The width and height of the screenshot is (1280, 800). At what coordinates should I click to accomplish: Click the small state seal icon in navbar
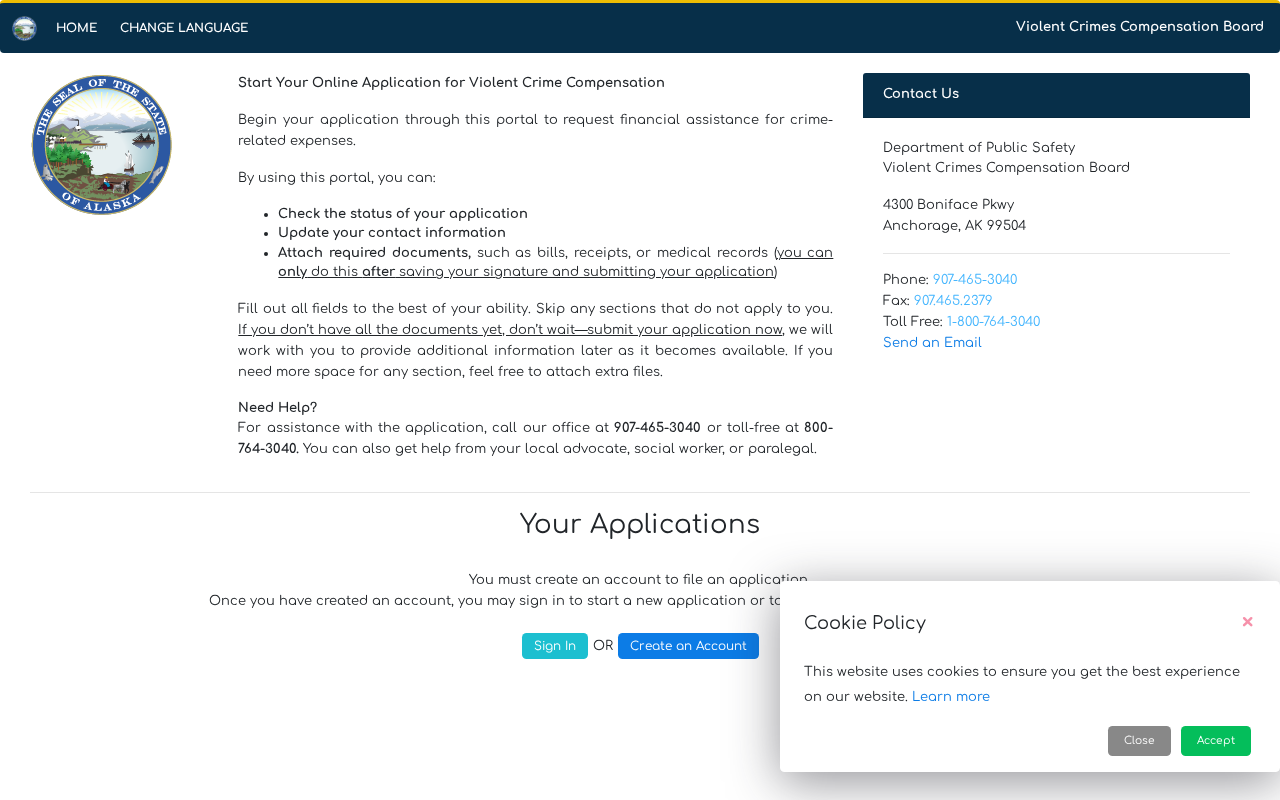[x=24, y=28]
